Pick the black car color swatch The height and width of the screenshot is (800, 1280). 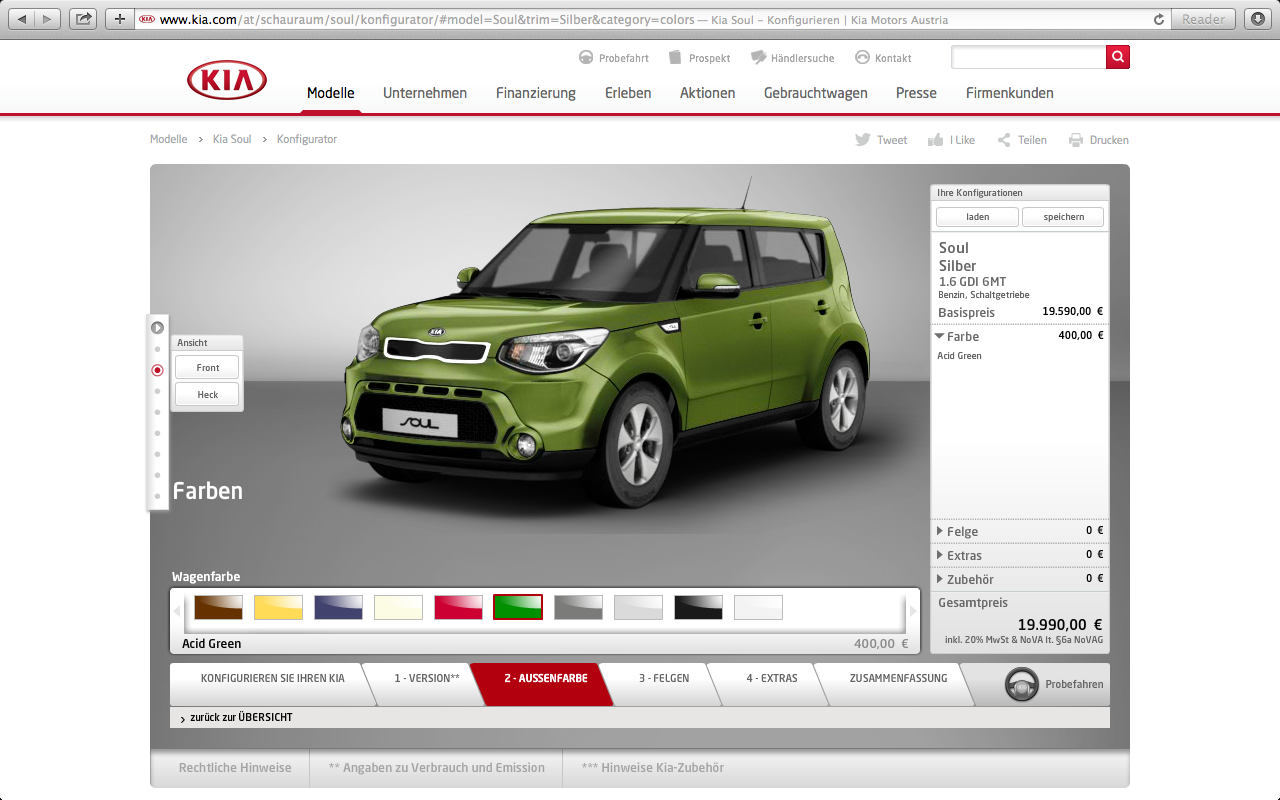tap(698, 607)
